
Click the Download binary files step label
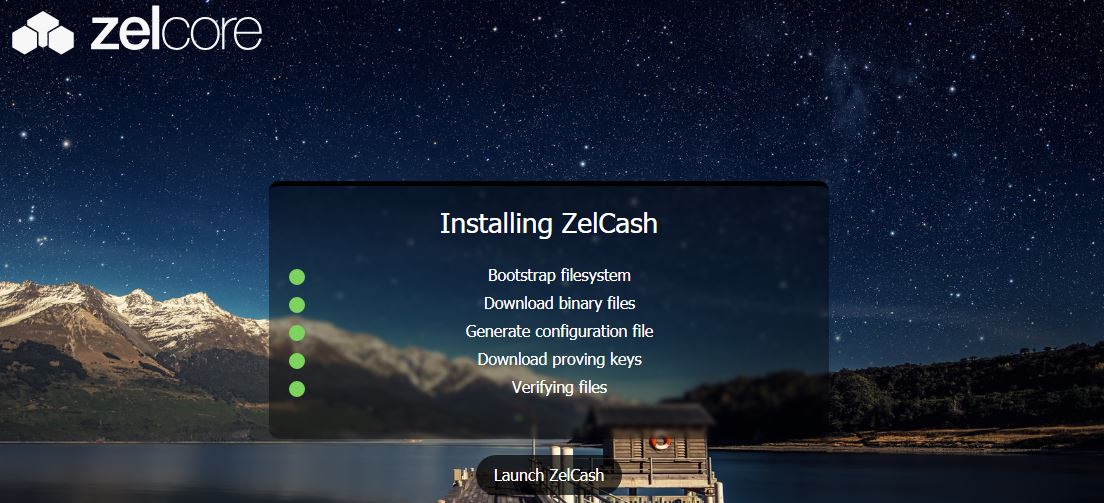pos(559,303)
